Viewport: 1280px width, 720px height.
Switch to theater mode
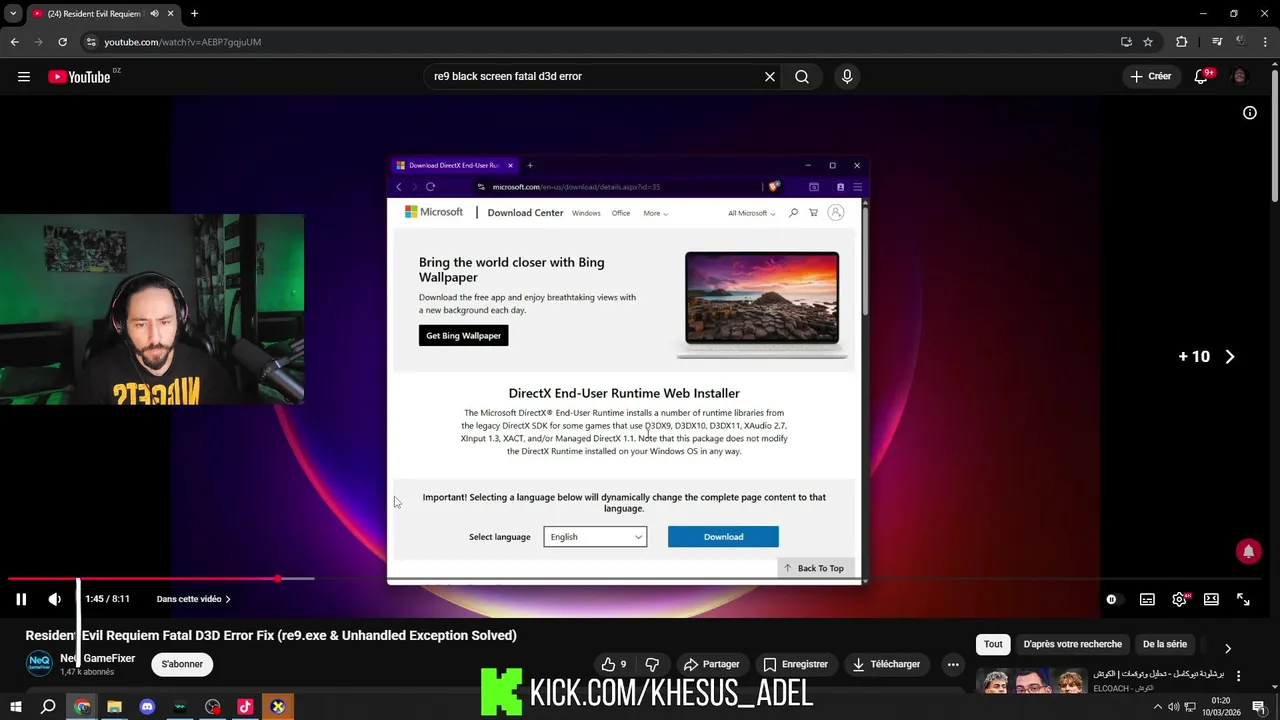pos(1211,599)
